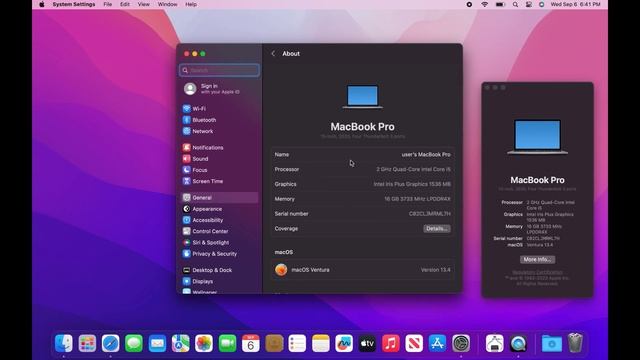The image size is (640, 360).
Task: Click the screen recording status icon
Action: point(469,4)
